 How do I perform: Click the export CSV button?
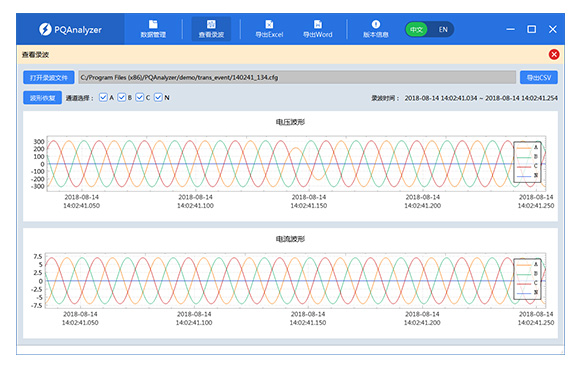coord(539,78)
